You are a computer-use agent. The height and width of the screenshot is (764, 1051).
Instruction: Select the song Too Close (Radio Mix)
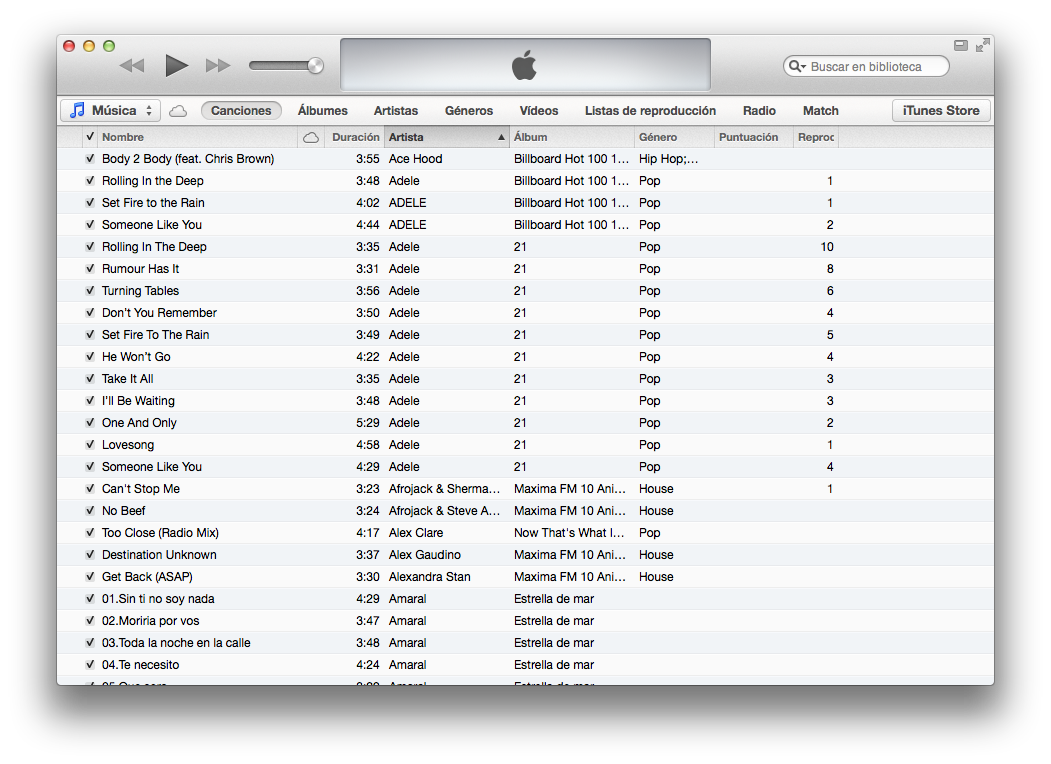coord(160,533)
